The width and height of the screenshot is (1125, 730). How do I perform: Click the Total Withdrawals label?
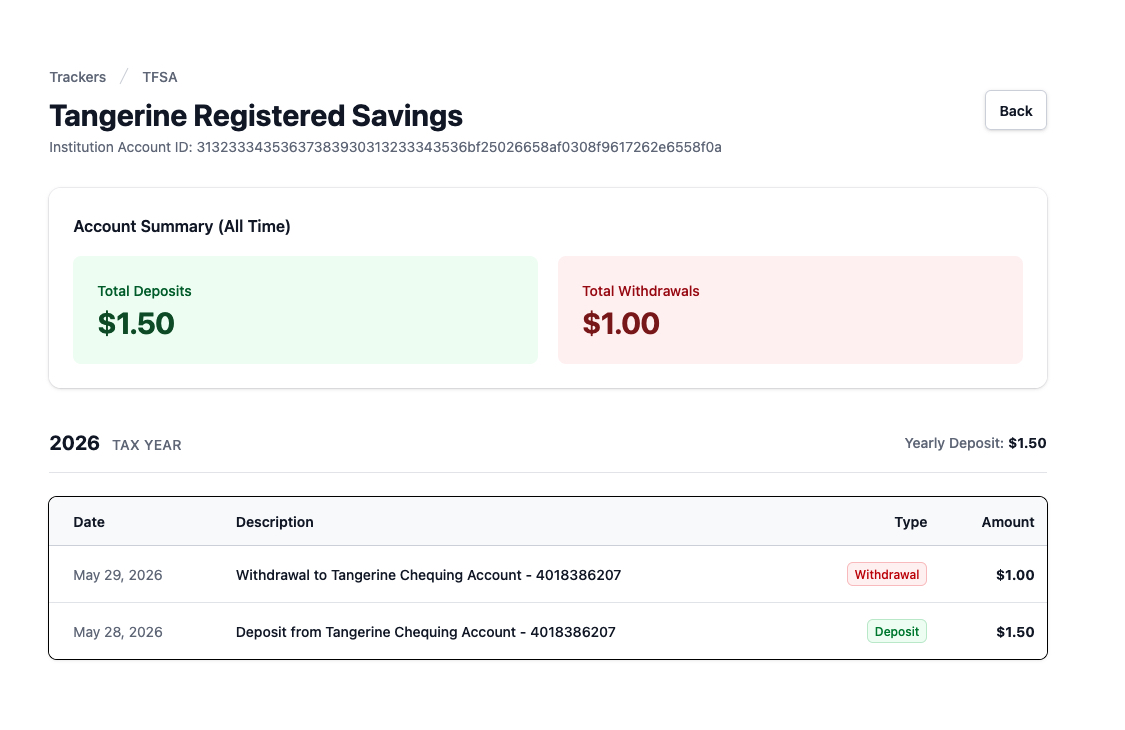(641, 291)
